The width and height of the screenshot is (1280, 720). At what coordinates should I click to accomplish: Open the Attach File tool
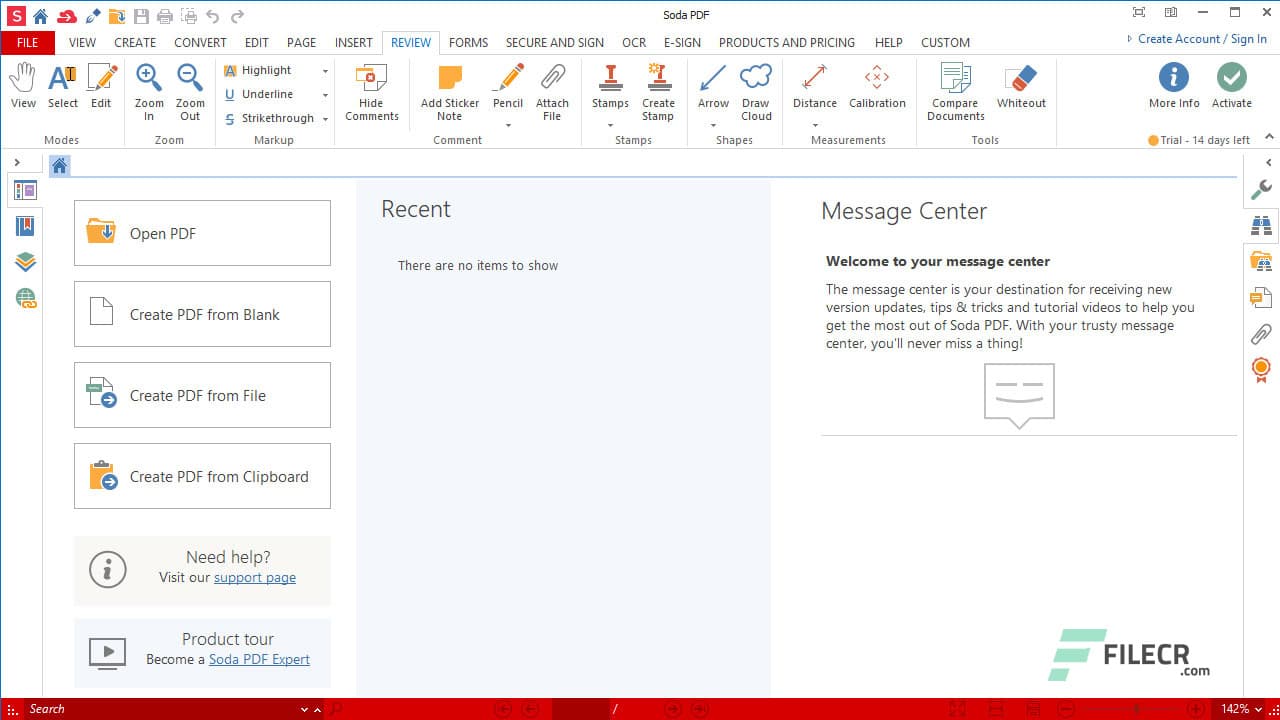click(552, 90)
